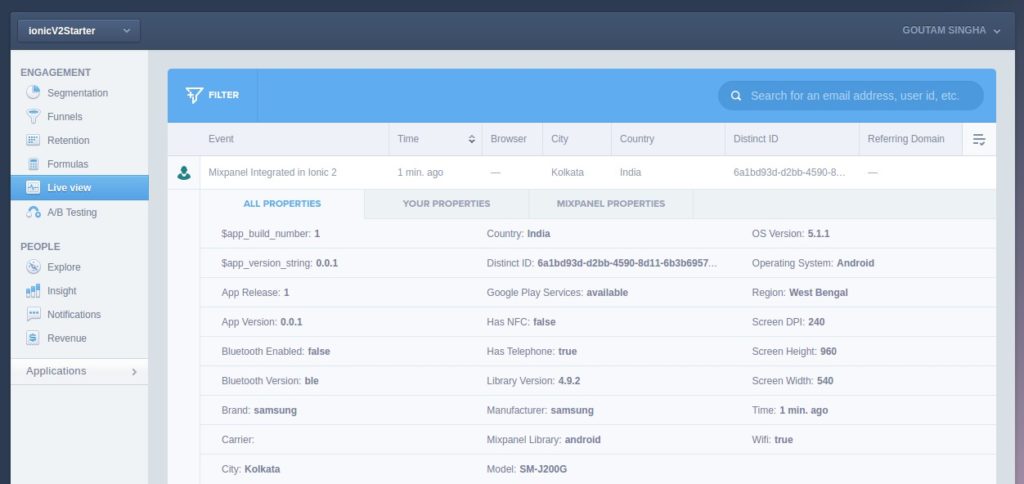This screenshot has height=484, width=1024.
Task: Click the Retention grid icon
Action: (33, 140)
